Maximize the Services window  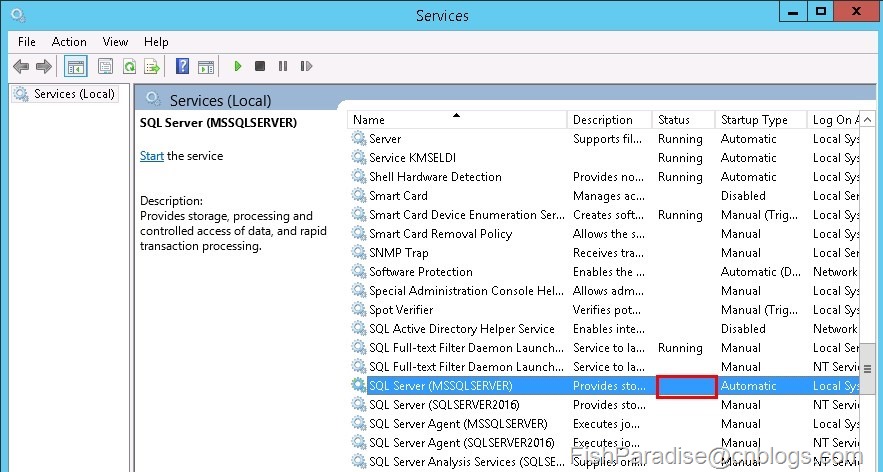tap(820, 12)
